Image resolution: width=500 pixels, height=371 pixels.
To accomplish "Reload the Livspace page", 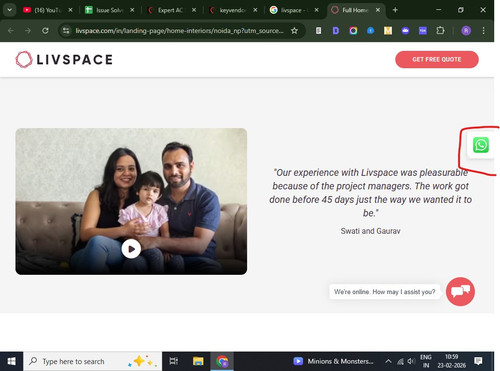I will tap(45, 31).
